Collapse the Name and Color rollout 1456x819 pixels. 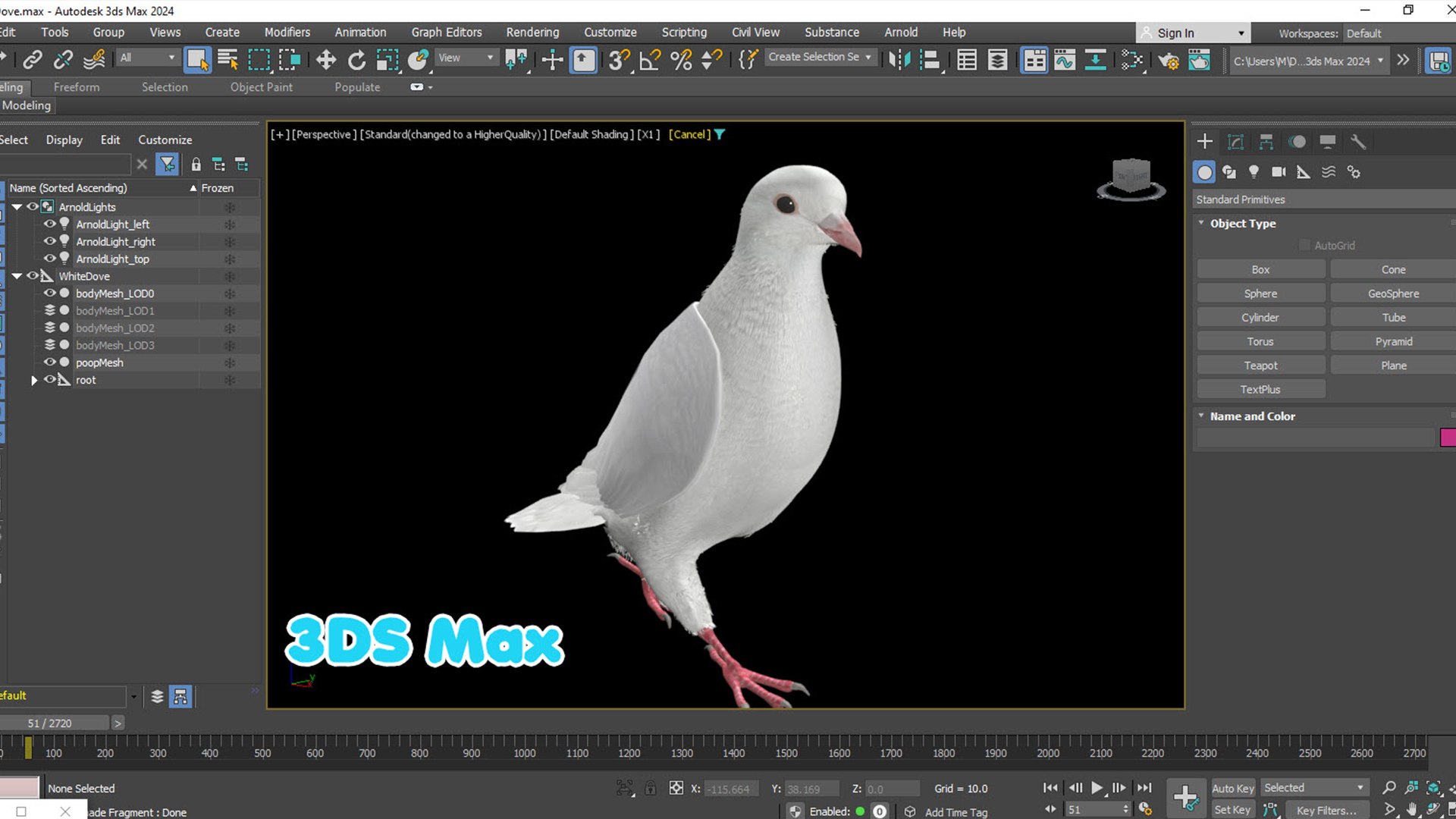(1252, 416)
